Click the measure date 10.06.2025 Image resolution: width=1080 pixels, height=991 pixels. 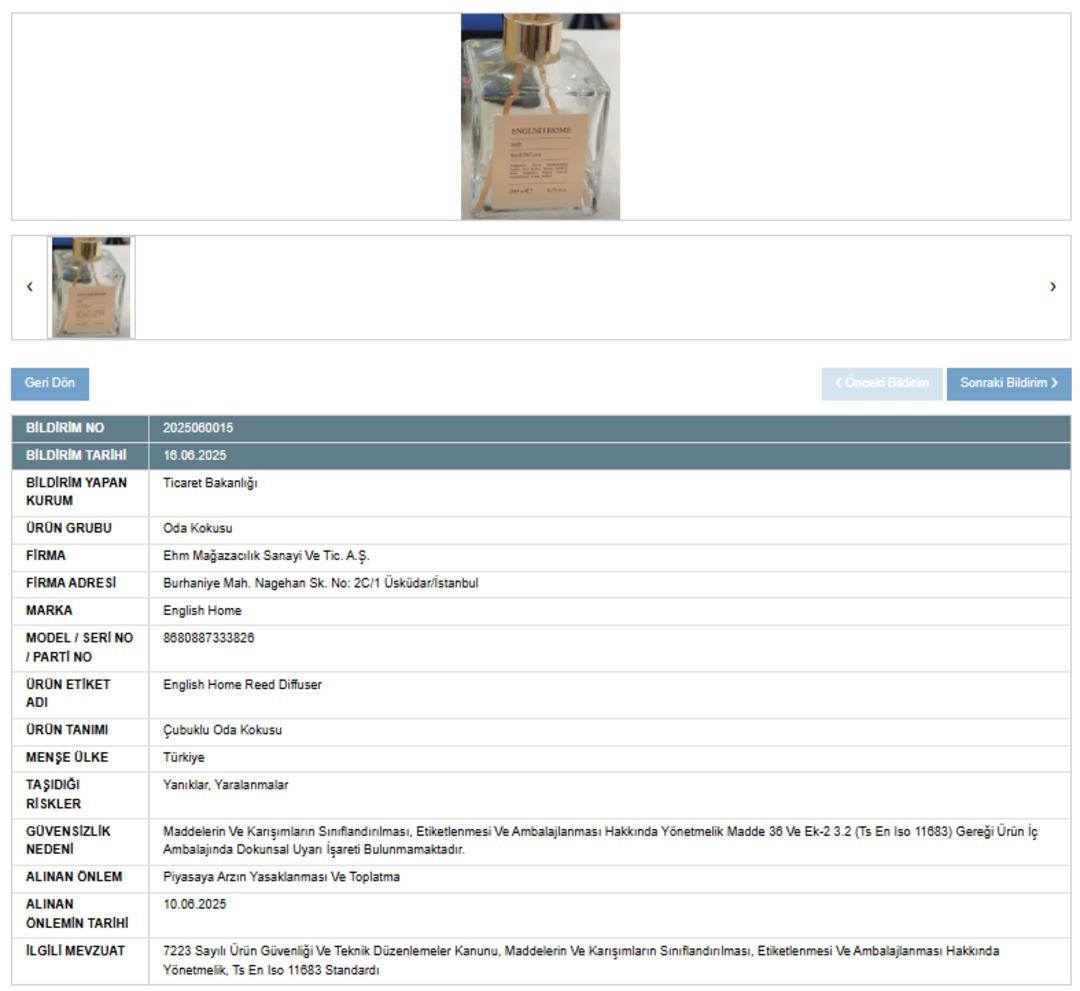(x=194, y=904)
